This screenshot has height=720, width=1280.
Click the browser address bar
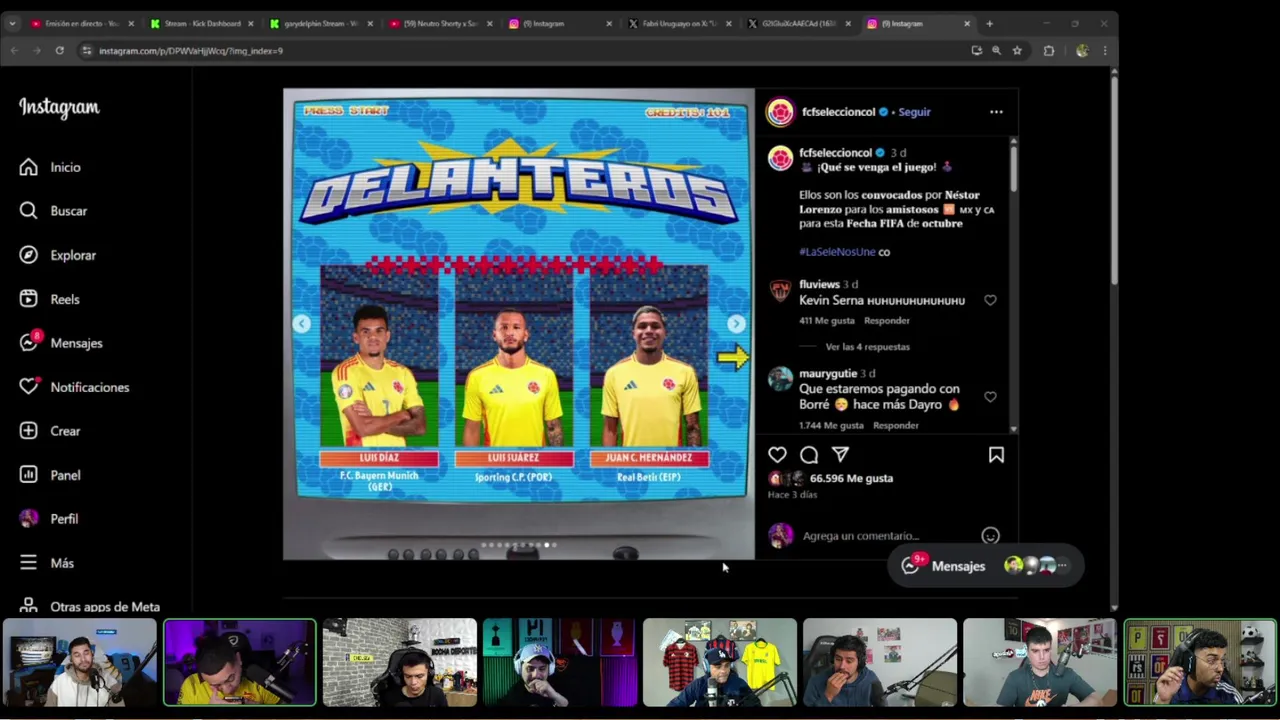point(520,50)
